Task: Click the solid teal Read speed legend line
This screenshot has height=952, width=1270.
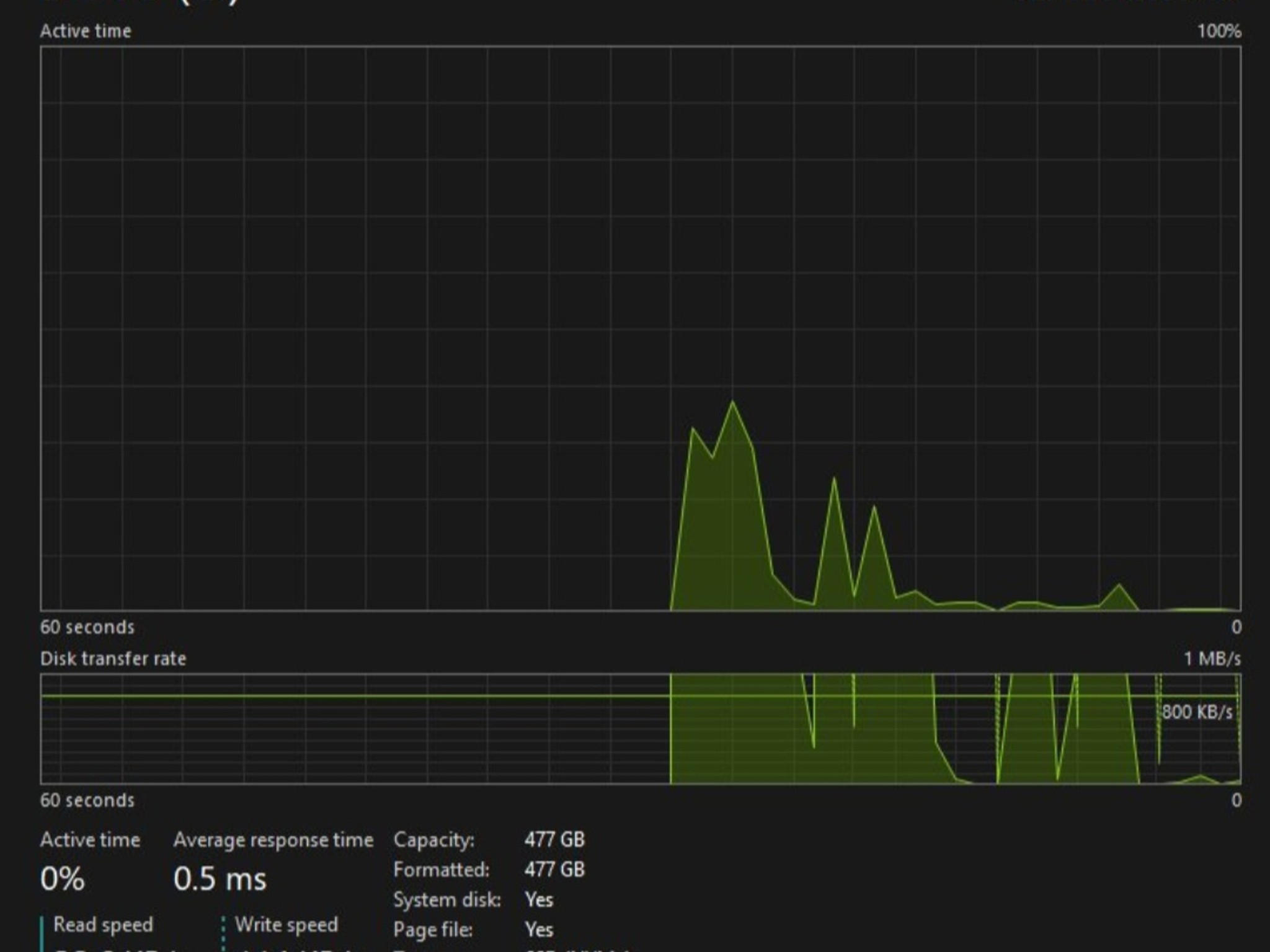Action: tap(42, 934)
